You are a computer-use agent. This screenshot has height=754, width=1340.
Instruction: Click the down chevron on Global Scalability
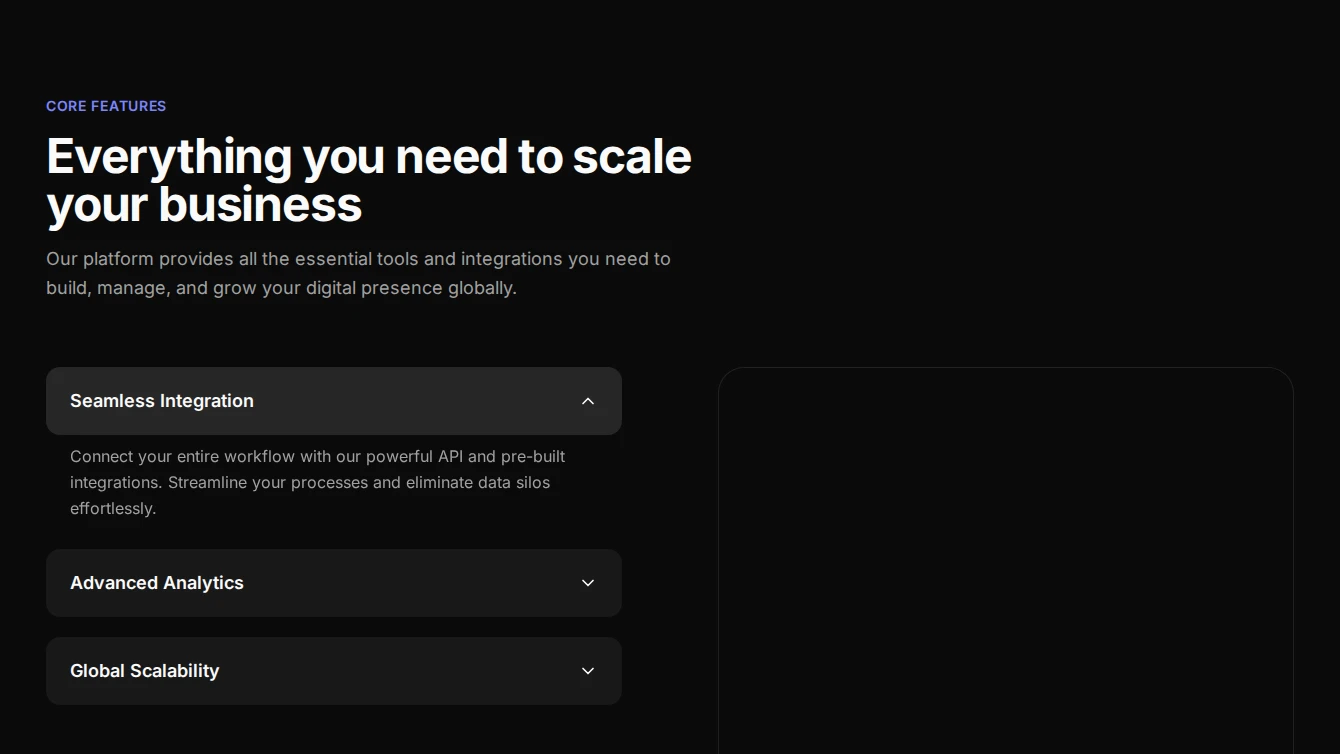pyautogui.click(x=588, y=671)
